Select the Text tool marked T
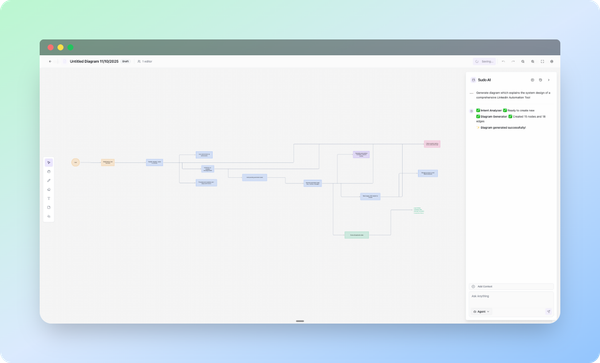The width and height of the screenshot is (600, 363). 49,199
